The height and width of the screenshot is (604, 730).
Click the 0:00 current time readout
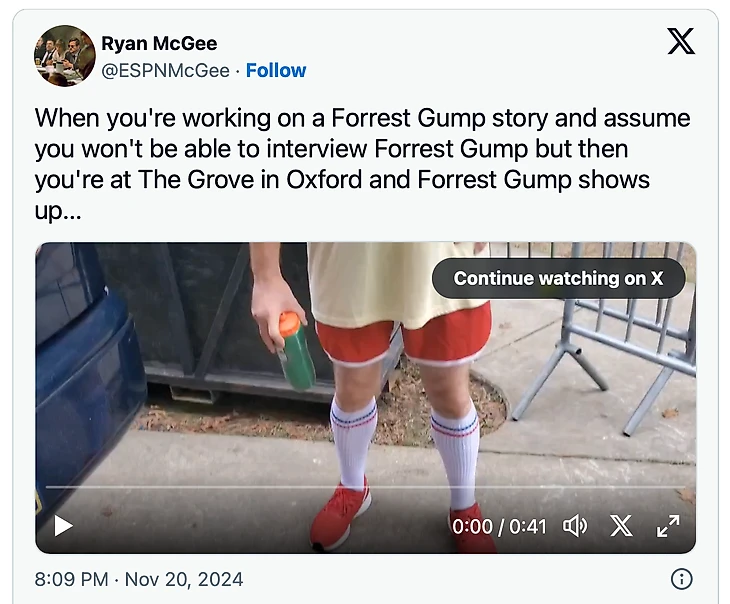[x=471, y=526]
